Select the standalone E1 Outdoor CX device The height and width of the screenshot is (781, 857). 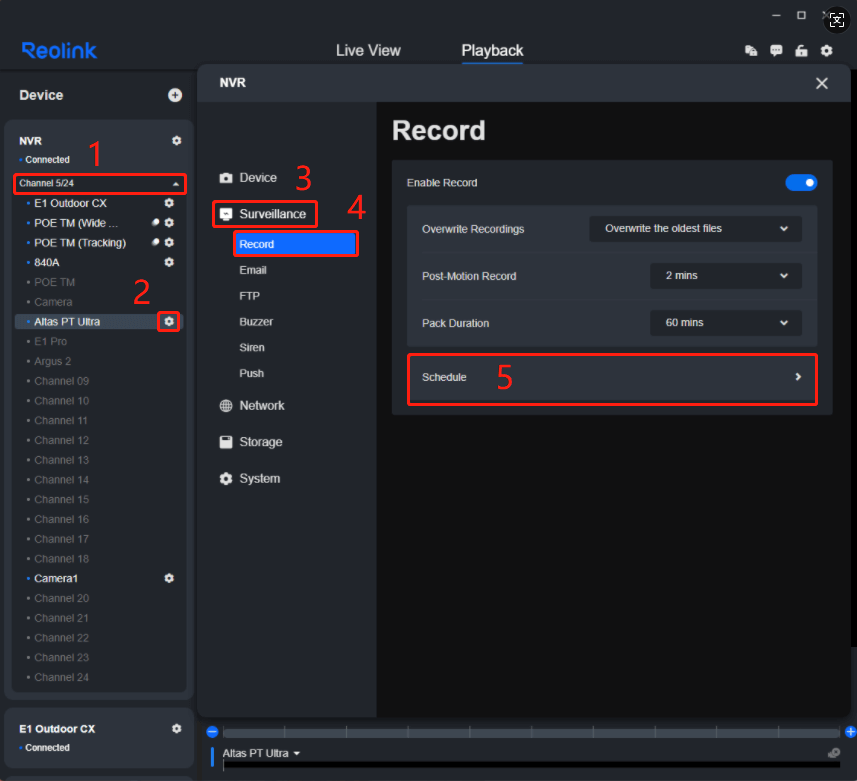[57, 728]
